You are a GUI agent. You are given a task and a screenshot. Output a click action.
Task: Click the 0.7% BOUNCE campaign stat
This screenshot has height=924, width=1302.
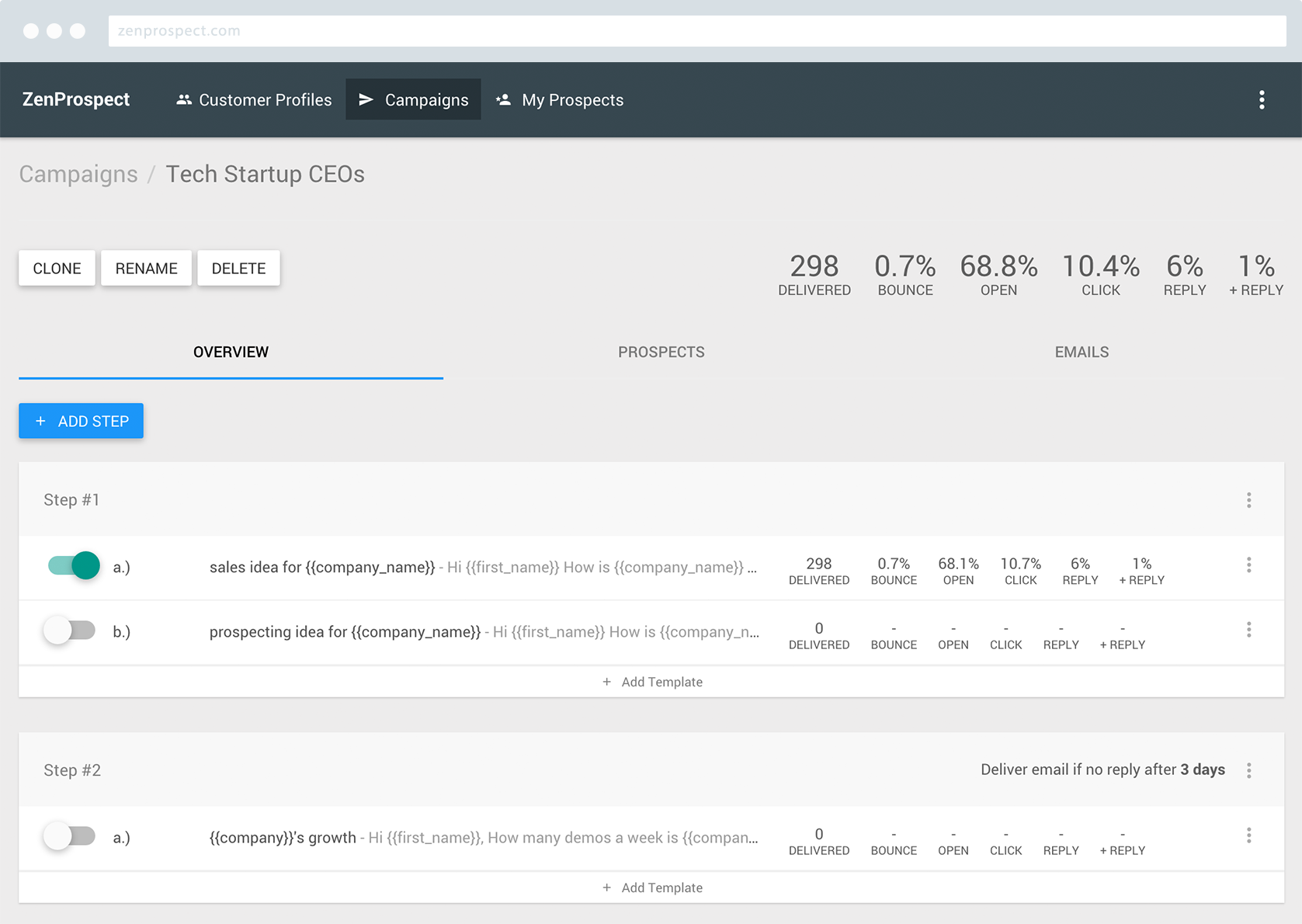point(905,275)
